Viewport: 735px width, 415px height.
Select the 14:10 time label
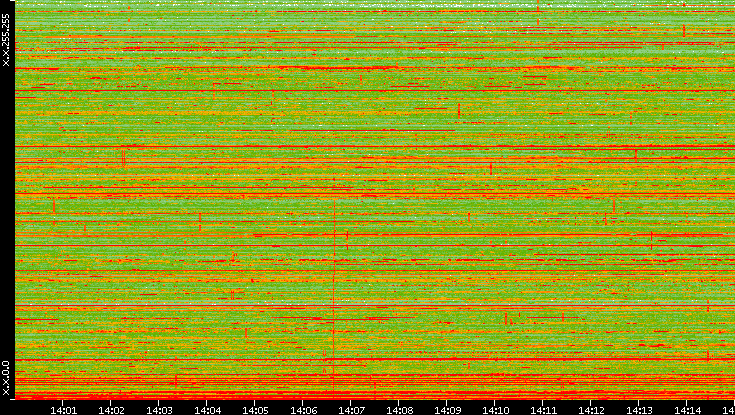click(x=495, y=410)
